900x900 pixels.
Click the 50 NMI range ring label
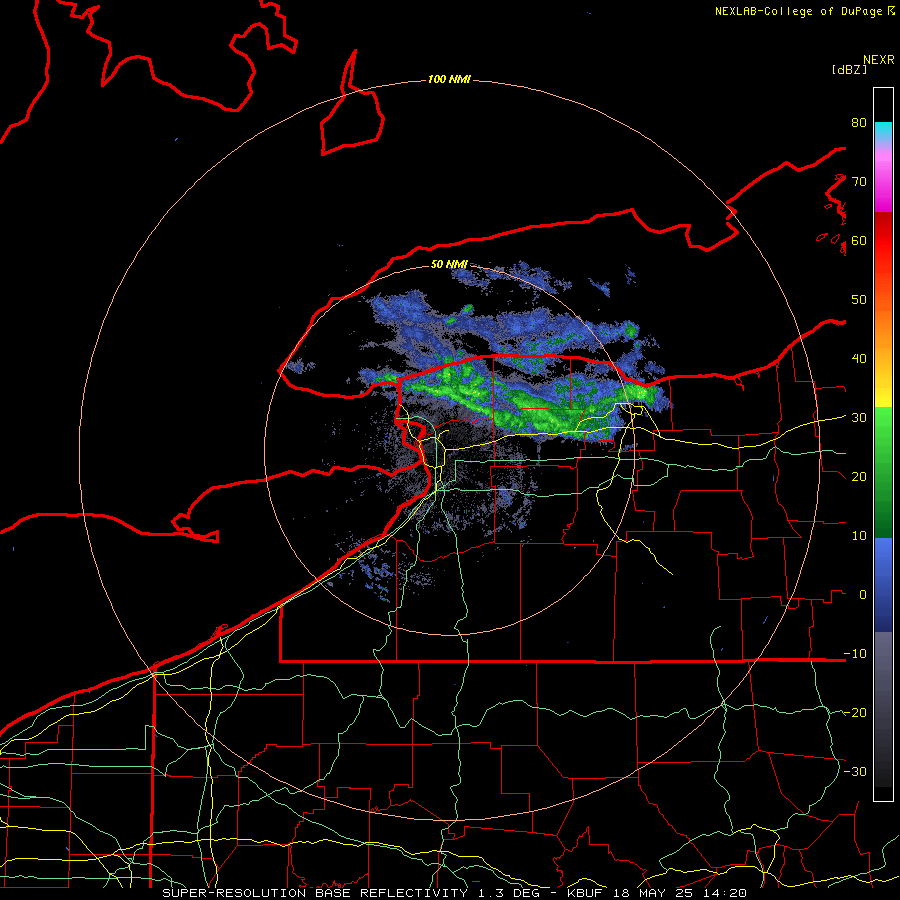(x=449, y=265)
